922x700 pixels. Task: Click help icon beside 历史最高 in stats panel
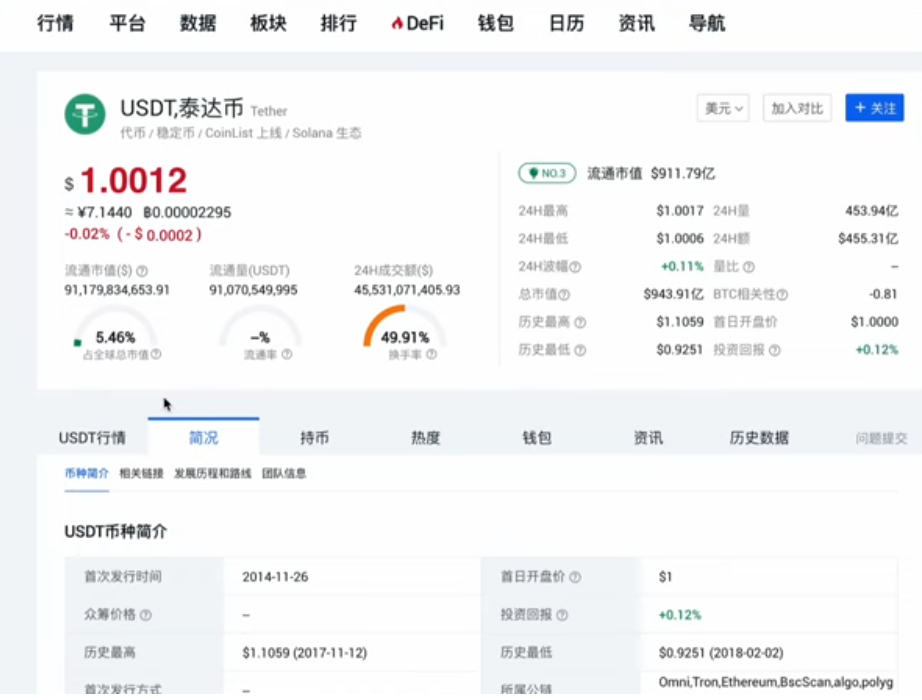coord(580,322)
